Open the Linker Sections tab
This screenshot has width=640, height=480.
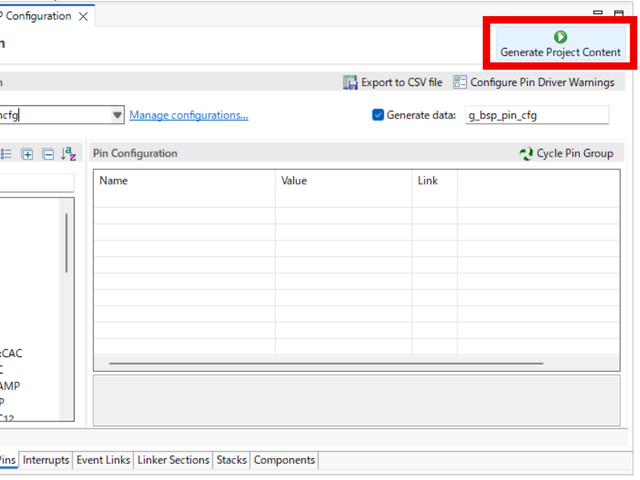[x=173, y=460]
